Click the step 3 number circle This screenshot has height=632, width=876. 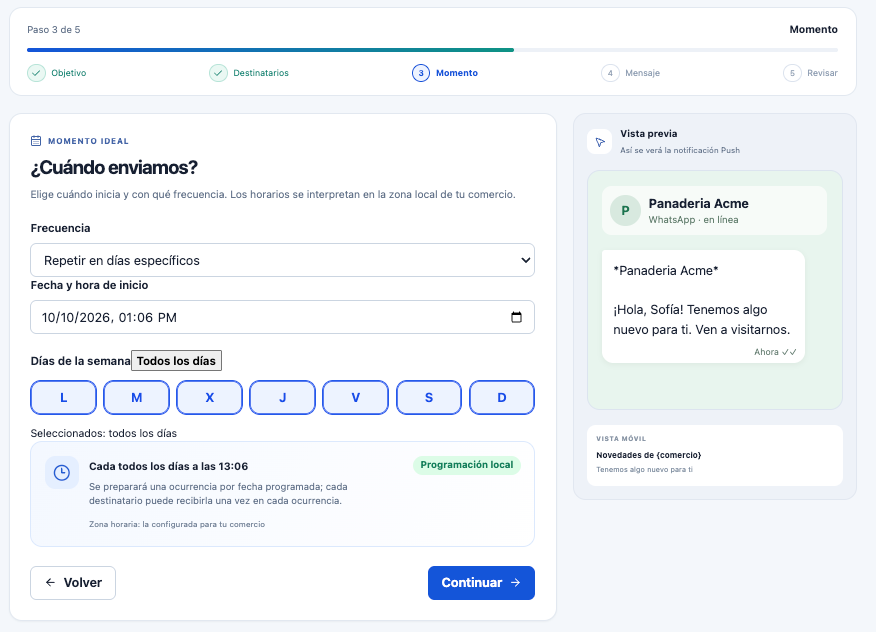pos(421,73)
